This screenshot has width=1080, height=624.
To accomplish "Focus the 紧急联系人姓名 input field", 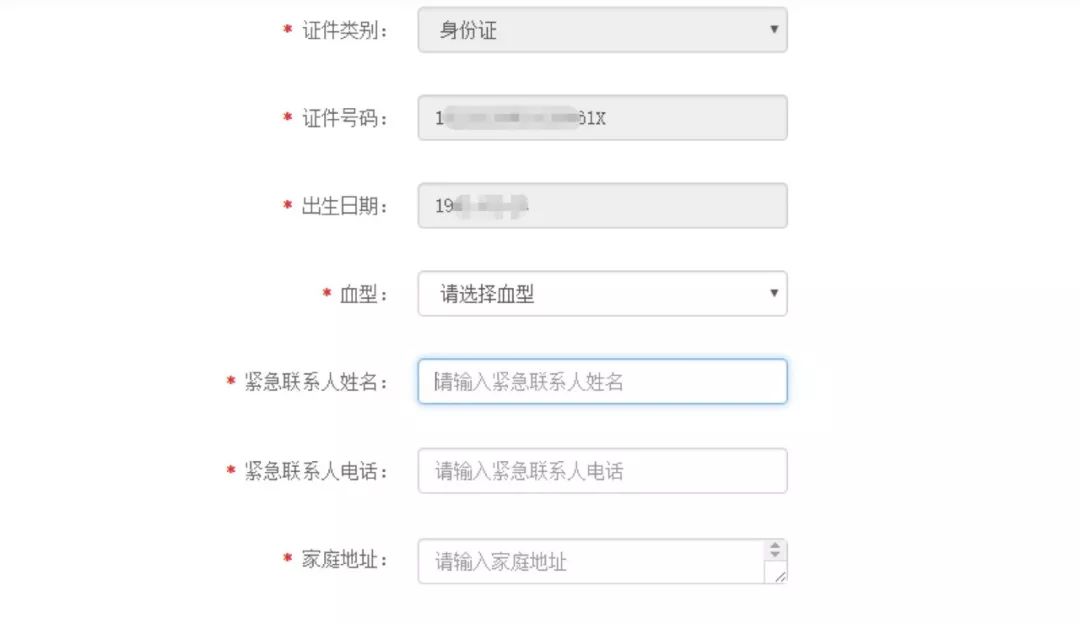I will point(600,381).
